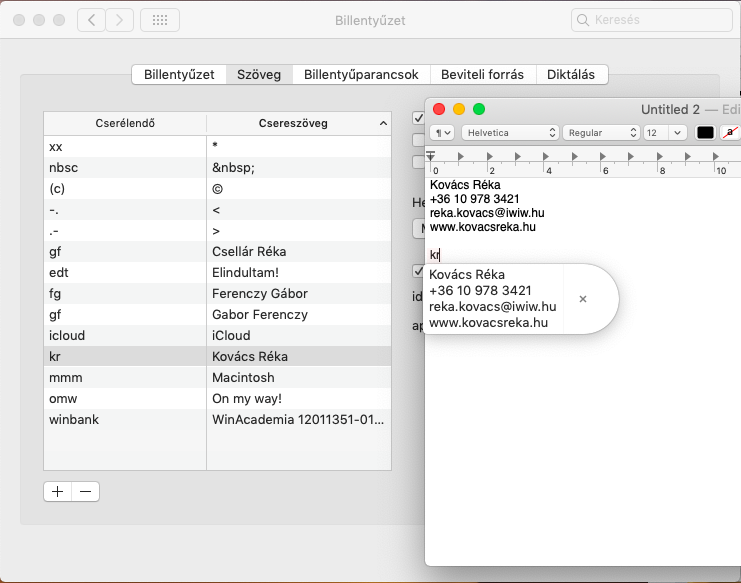Select the omw shortcut row
741x583 pixels.
pos(125,398)
